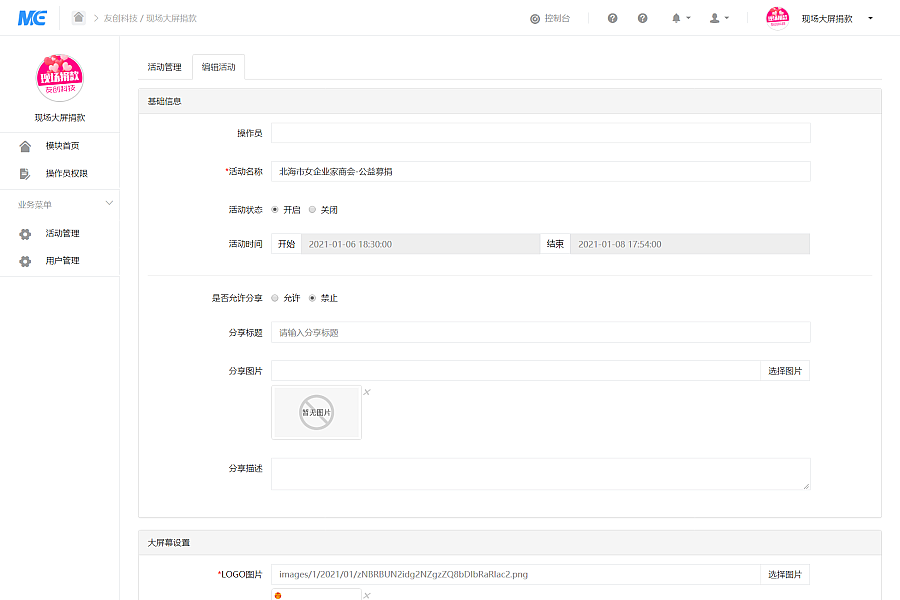This screenshot has height=600, width=900.
Task: Click the 大屏幕设置 panel header
Action: tap(510, 543)
